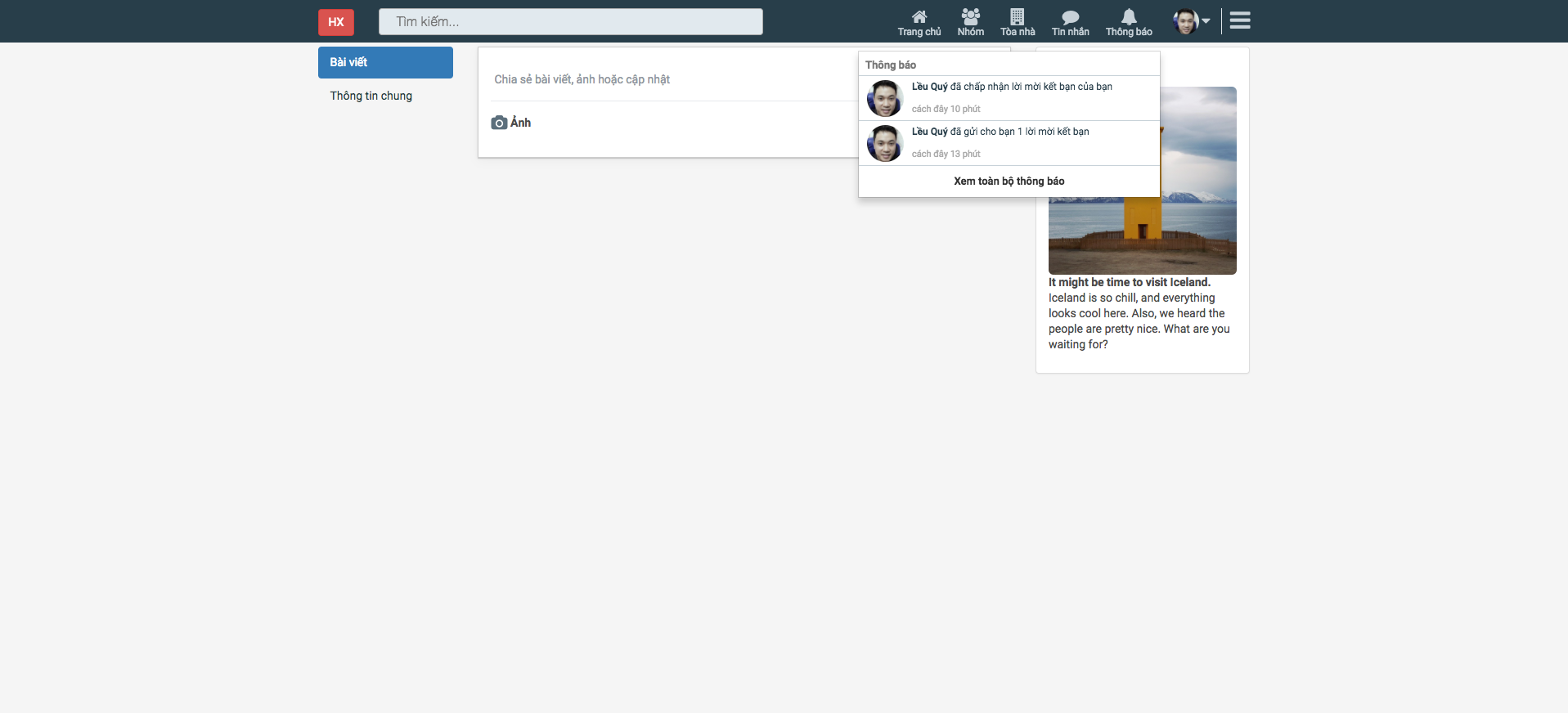The width and height of the screenshot is (1568, 713).
Task: Open the Tòa nhà building icon
Action: tap(1017, 17)
